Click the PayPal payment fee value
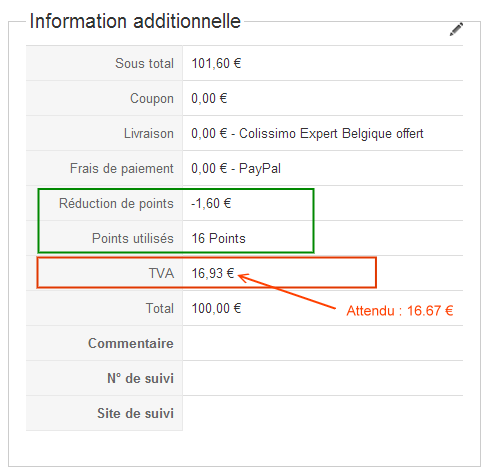488x476 pixels. (x=236, y=169)
